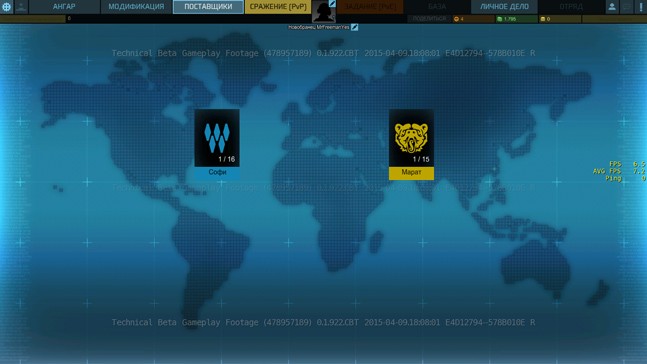Open the globe main menu icon

point(7,7)
